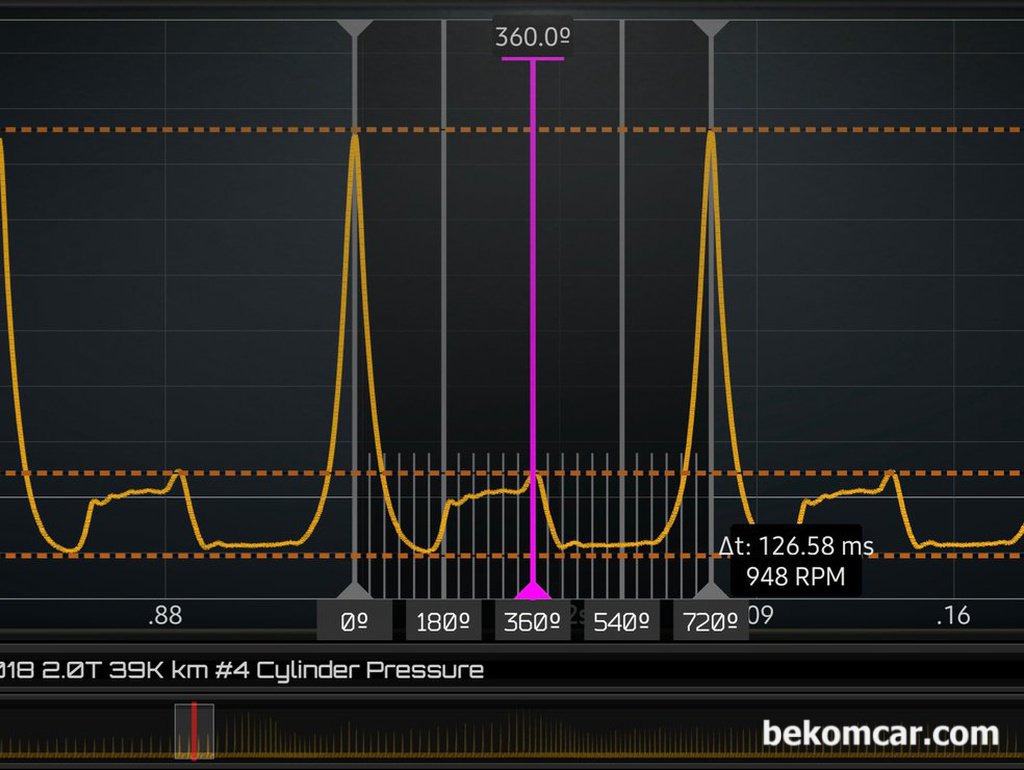The height and width of the screenshot is (770, 1024).
Task: Click the bottom 360º phase label
Action: [x=532, y=621]
